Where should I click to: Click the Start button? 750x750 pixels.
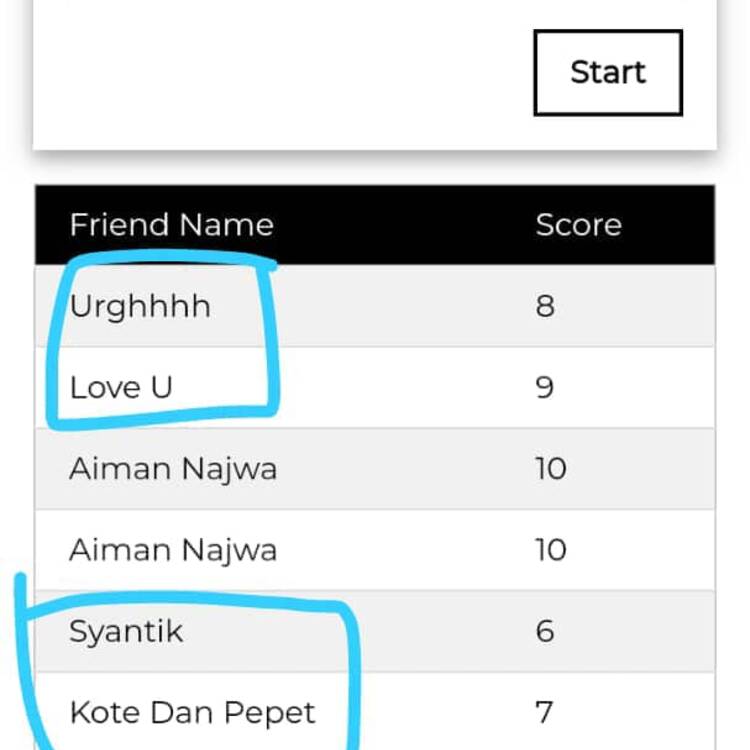pos(608,73)
